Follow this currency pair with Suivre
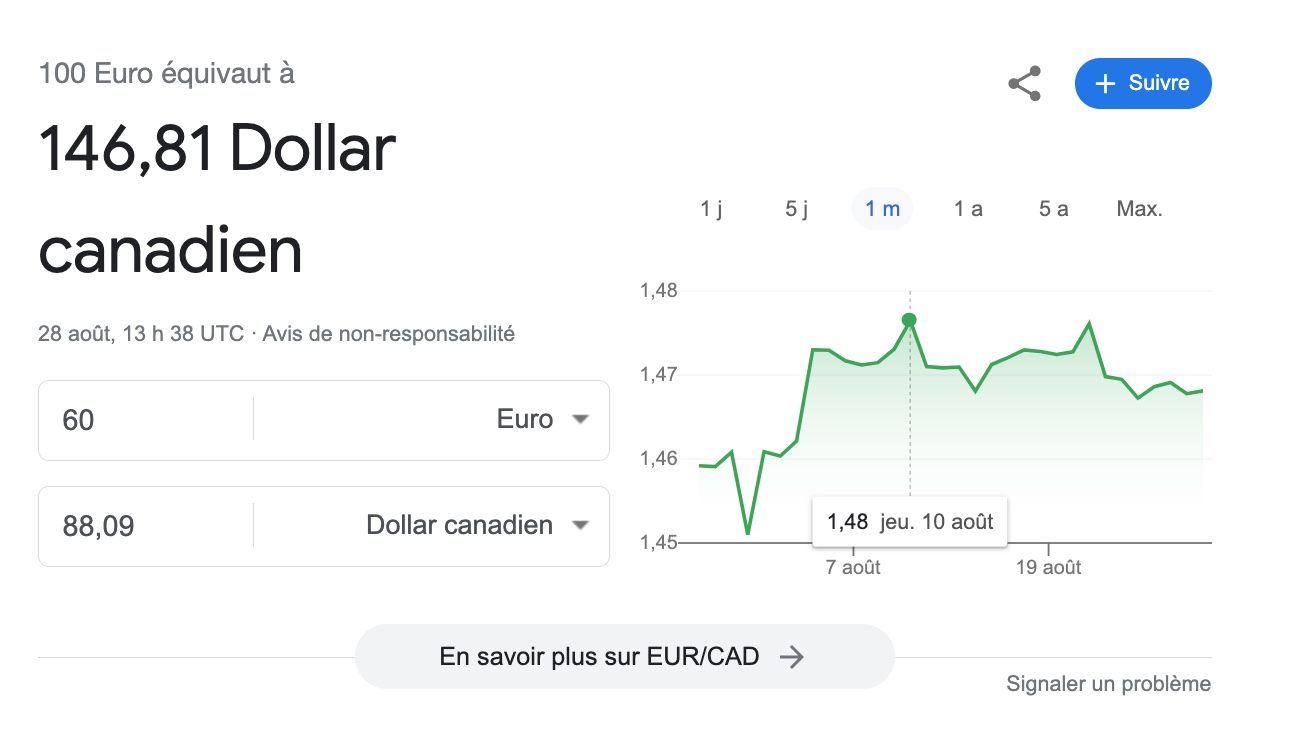The height and width of the screenshot is (734, 1290). (x=1143, y=84)
